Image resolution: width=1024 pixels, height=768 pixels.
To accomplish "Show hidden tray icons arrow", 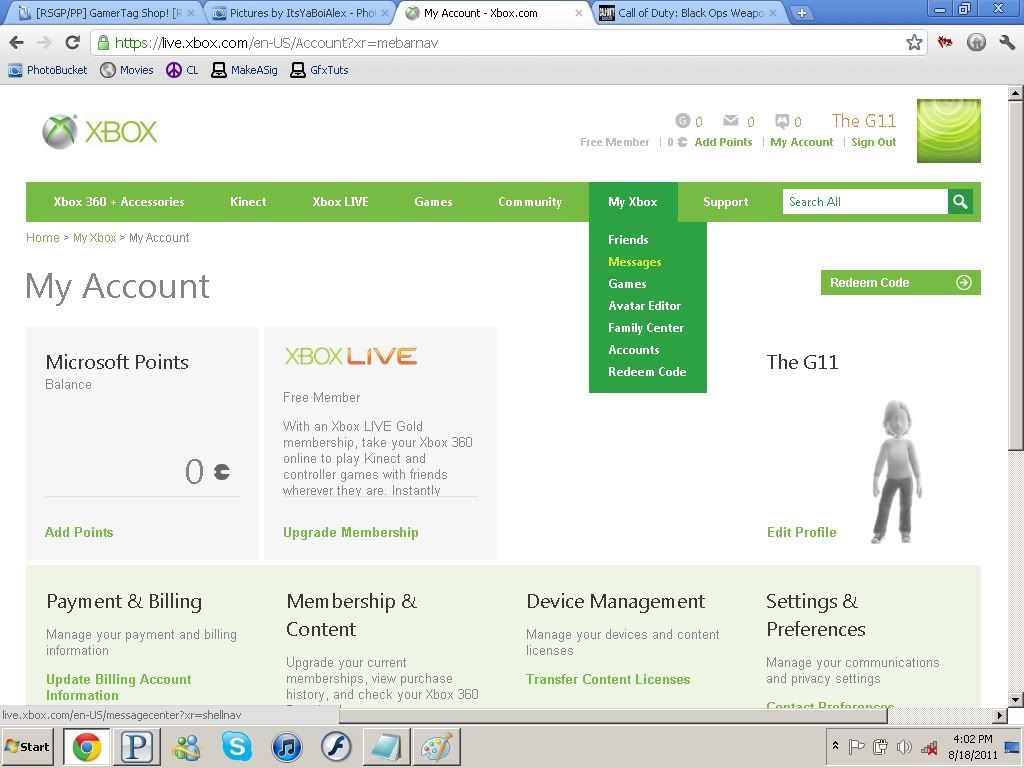I will 835,745.
